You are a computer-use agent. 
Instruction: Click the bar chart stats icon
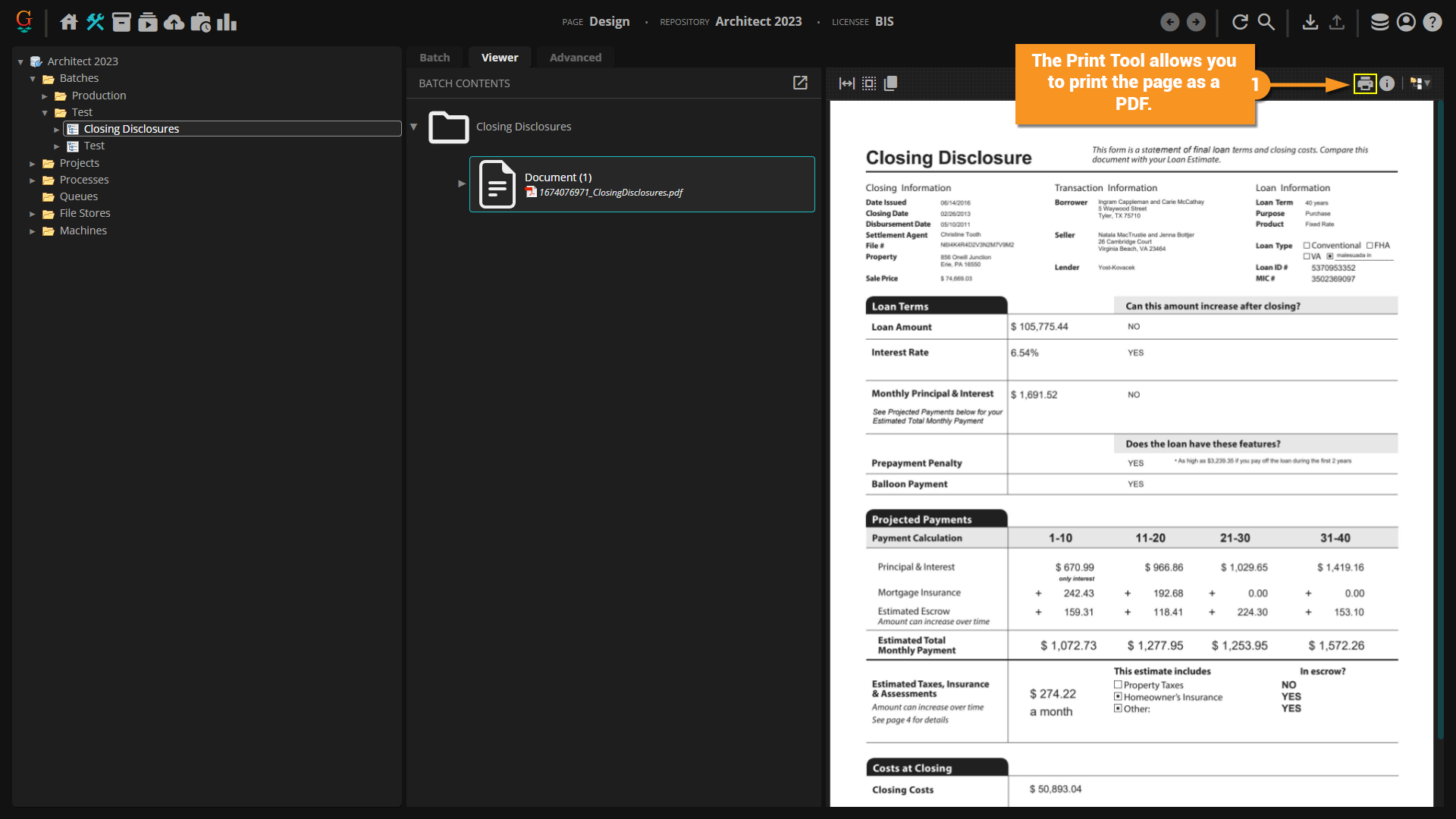(227, 22)
